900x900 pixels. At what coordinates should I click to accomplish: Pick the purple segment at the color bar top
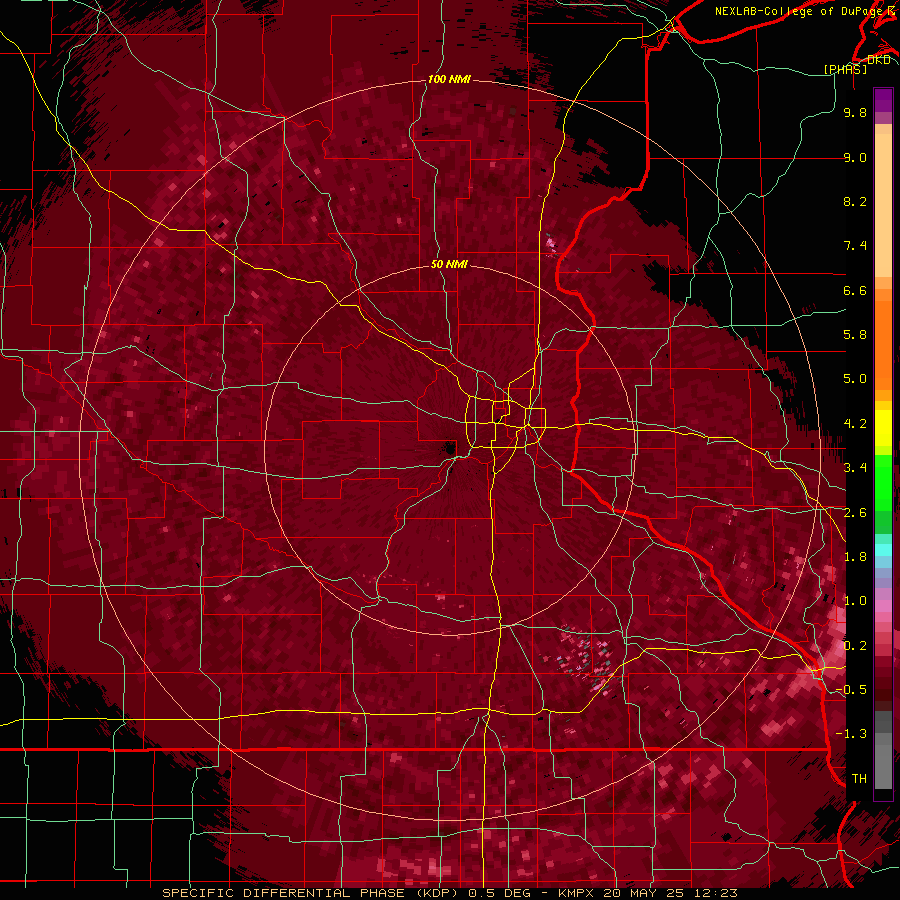point(883,100)
